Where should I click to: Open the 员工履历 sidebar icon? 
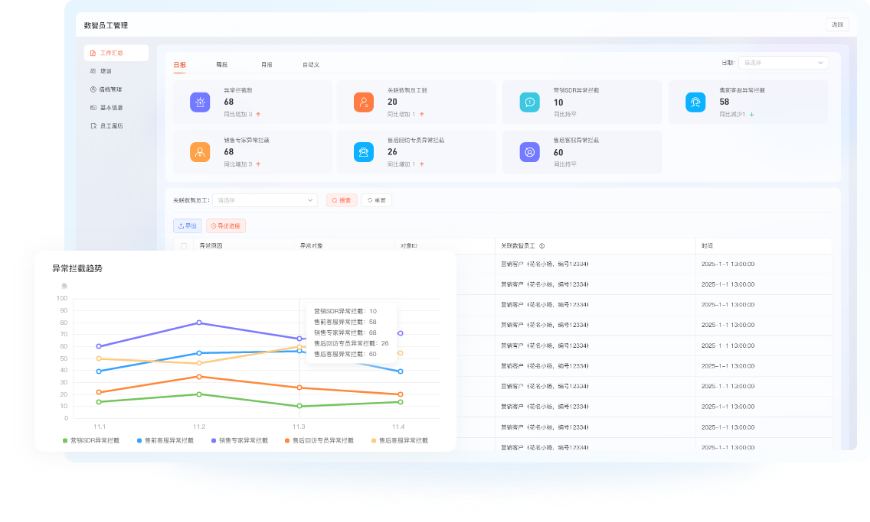coord(93,126)
